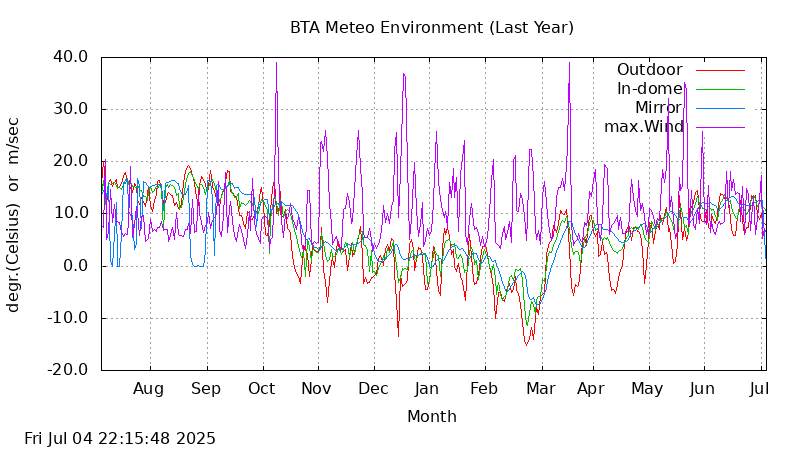This screenshot has height=450, width=800.
Task: Click the "max.Wind" legend label
Action: point(643,127)
